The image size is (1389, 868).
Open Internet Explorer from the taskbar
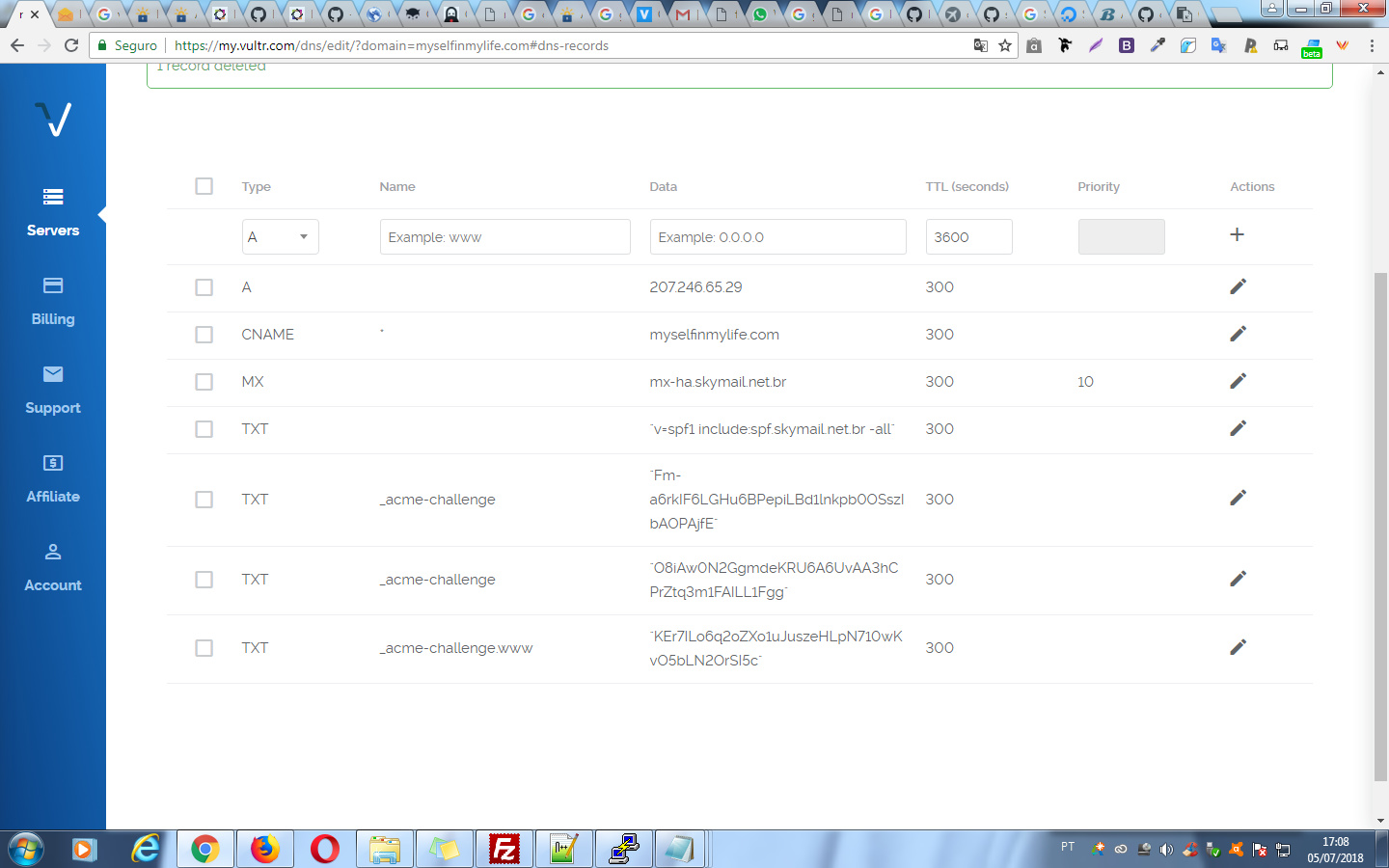pyautogui.click(x=146, y=849)
